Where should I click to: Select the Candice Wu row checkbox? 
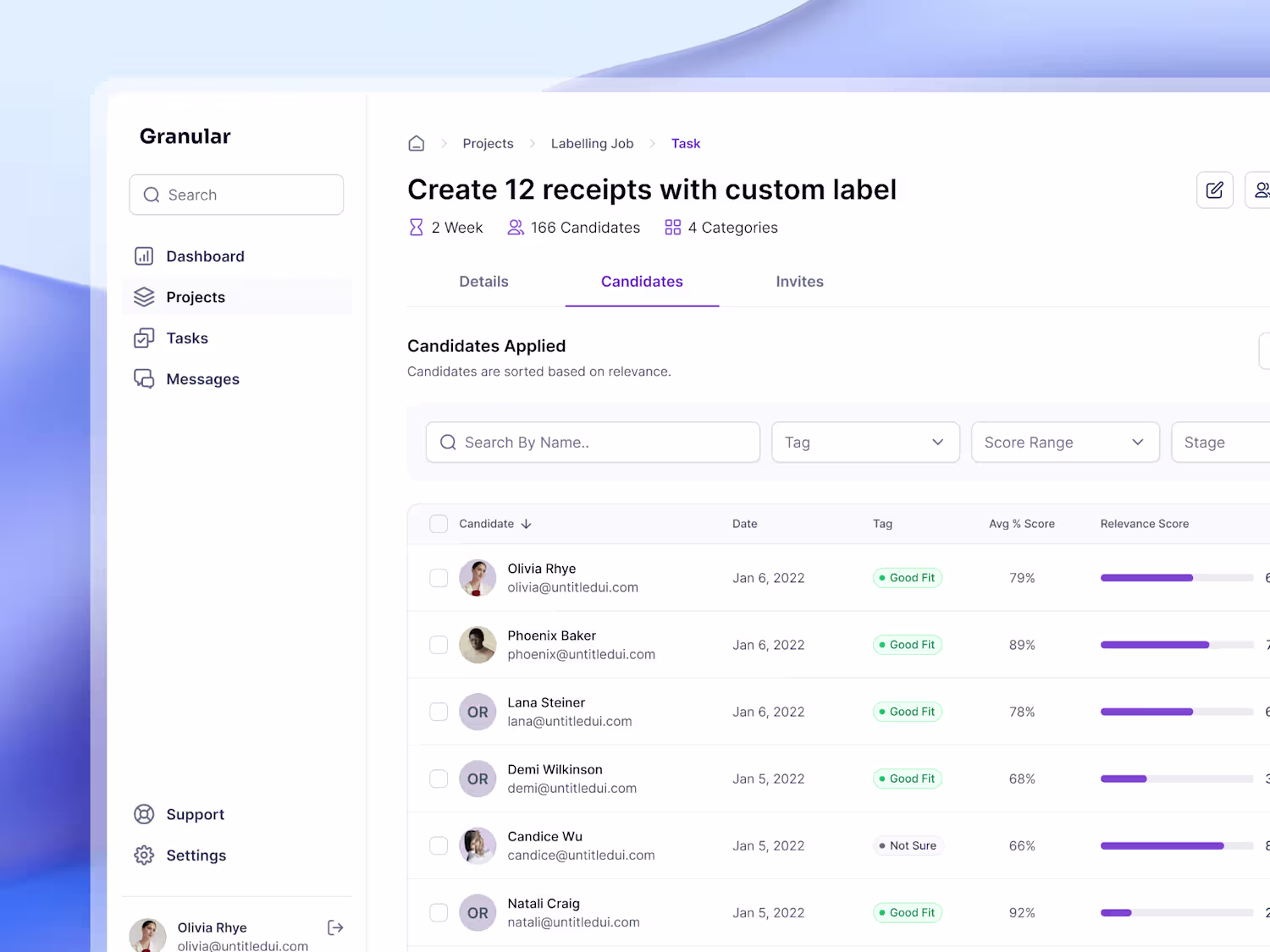[439, 845]
